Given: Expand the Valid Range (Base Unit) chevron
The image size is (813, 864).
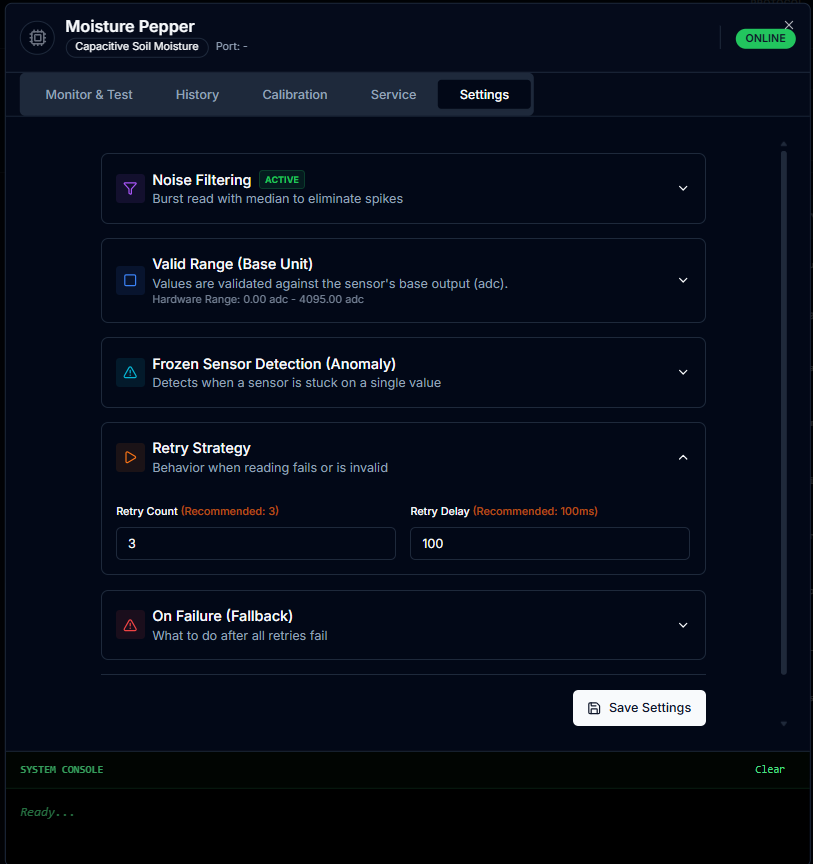Looking at the screenshot, I should click(683, 280).
